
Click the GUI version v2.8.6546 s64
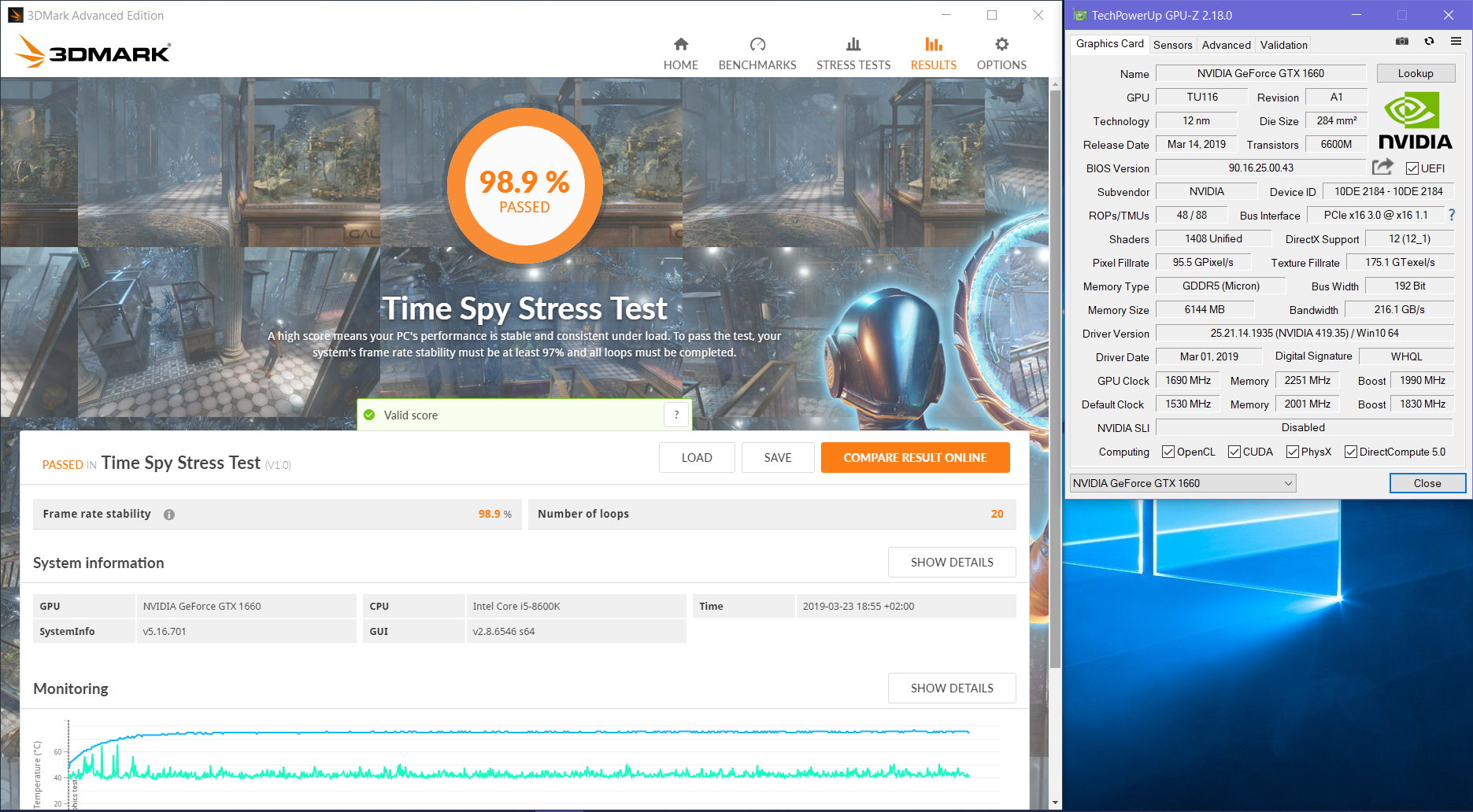tap(576, 631)
